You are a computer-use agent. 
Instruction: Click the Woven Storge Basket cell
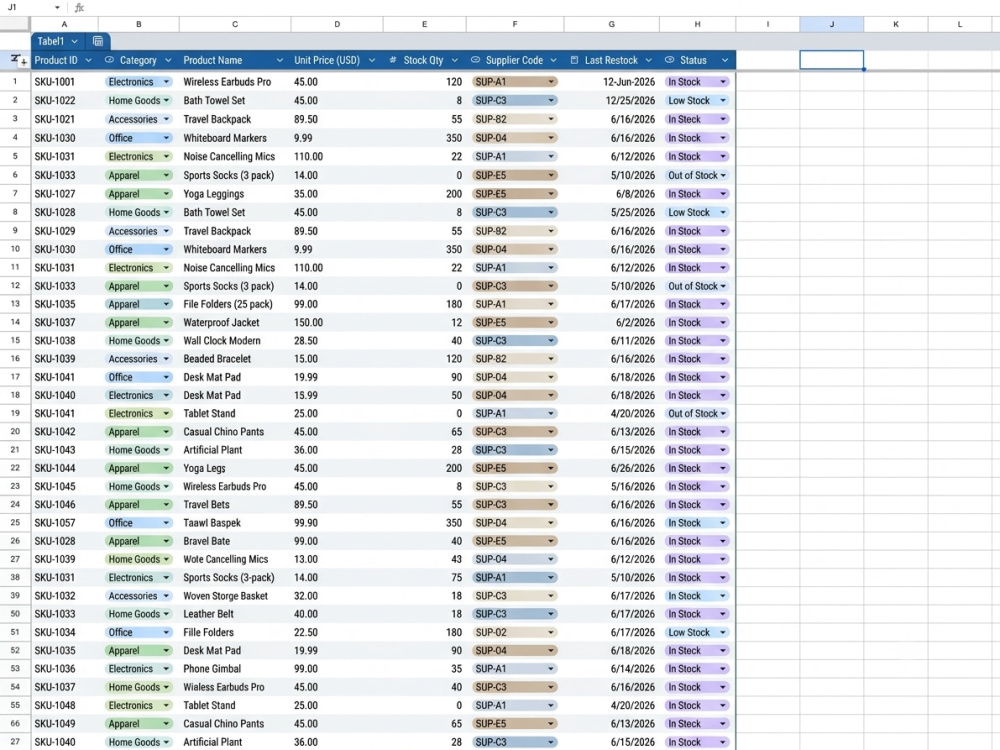point(235,596)
